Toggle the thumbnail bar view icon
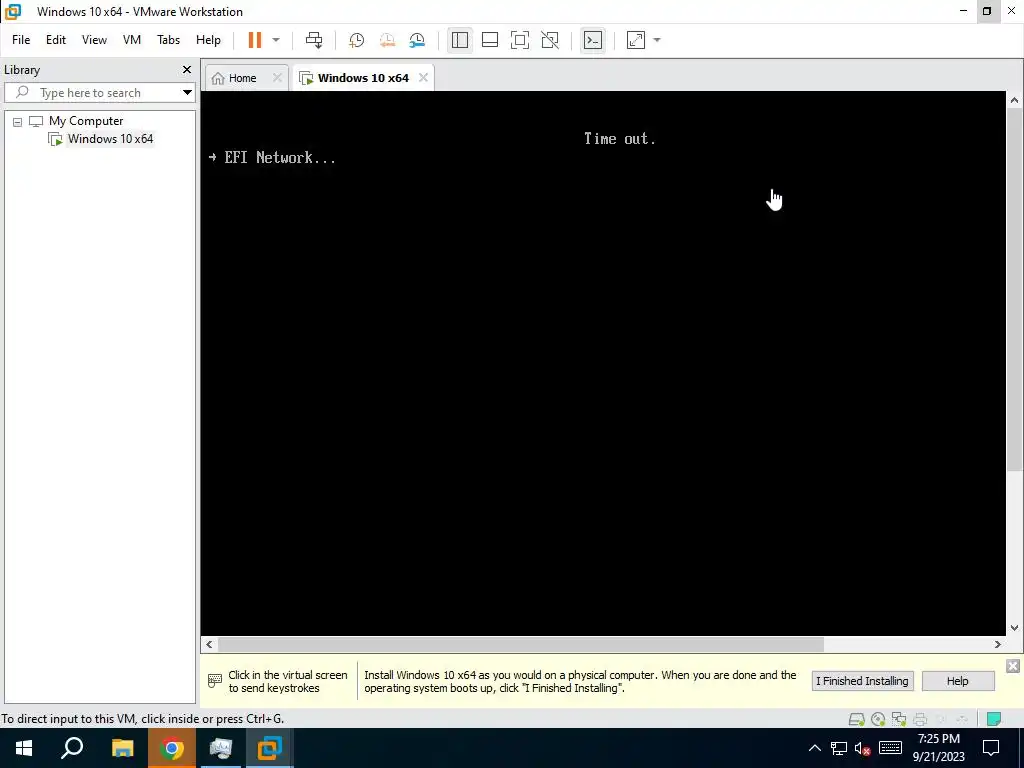This screenshot has height=768, width=1024. coord(490,40)
